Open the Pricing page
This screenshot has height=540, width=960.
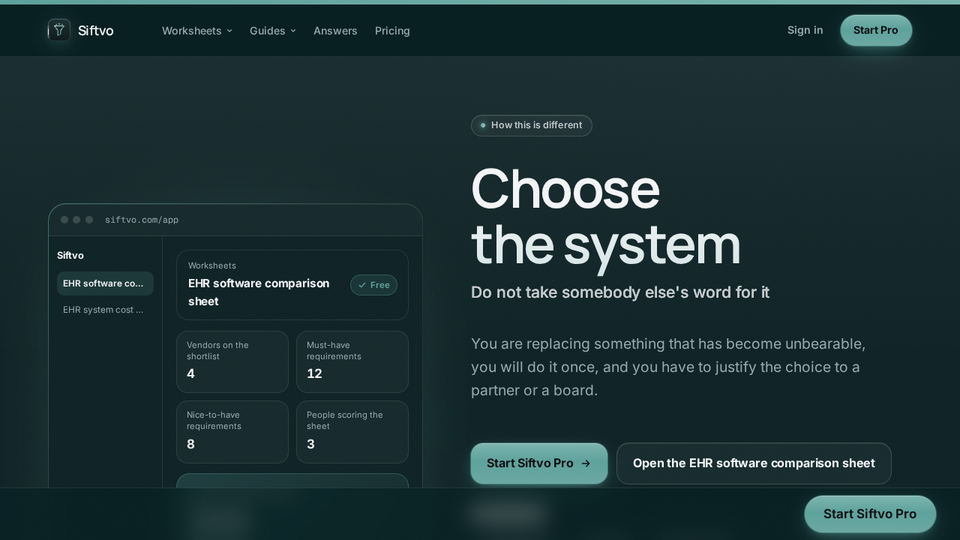[392, 31]
